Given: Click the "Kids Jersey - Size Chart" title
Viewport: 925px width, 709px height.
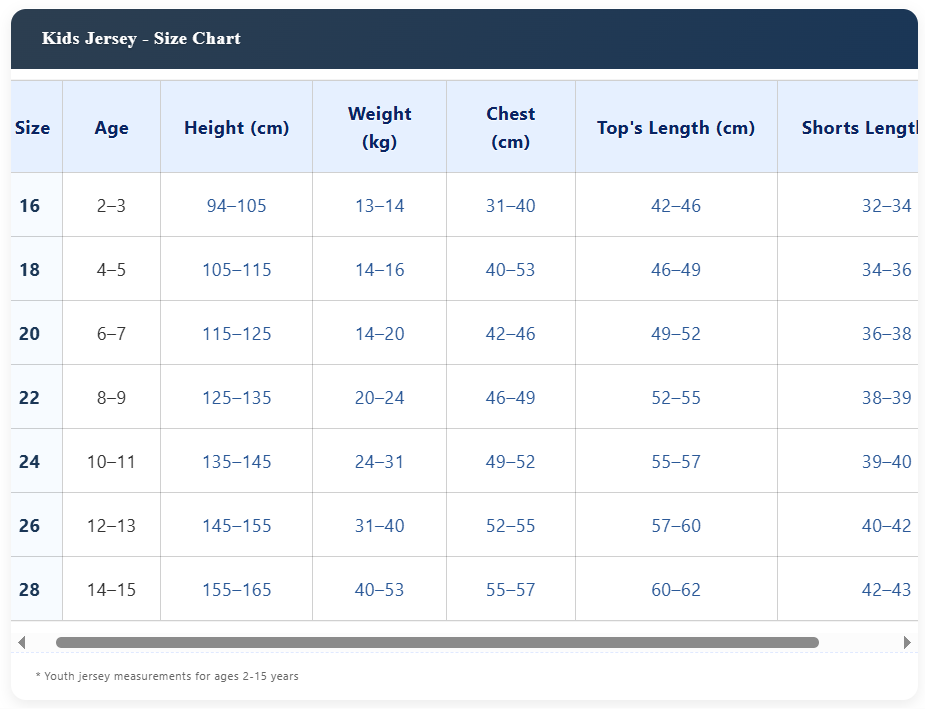Looking at the screenshot, I should coord(141,39).
